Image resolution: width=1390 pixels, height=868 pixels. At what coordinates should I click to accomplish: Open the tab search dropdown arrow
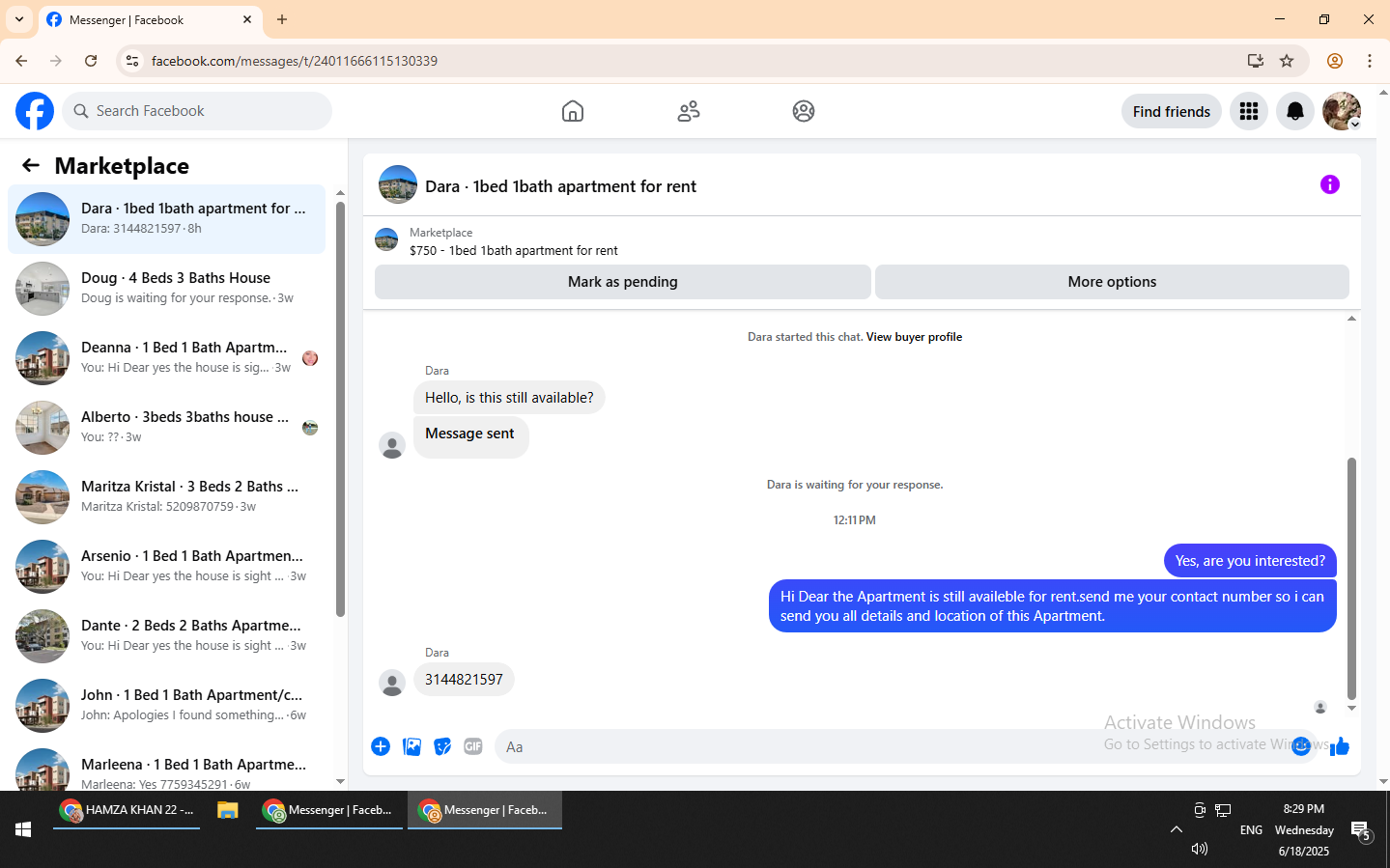19,19
